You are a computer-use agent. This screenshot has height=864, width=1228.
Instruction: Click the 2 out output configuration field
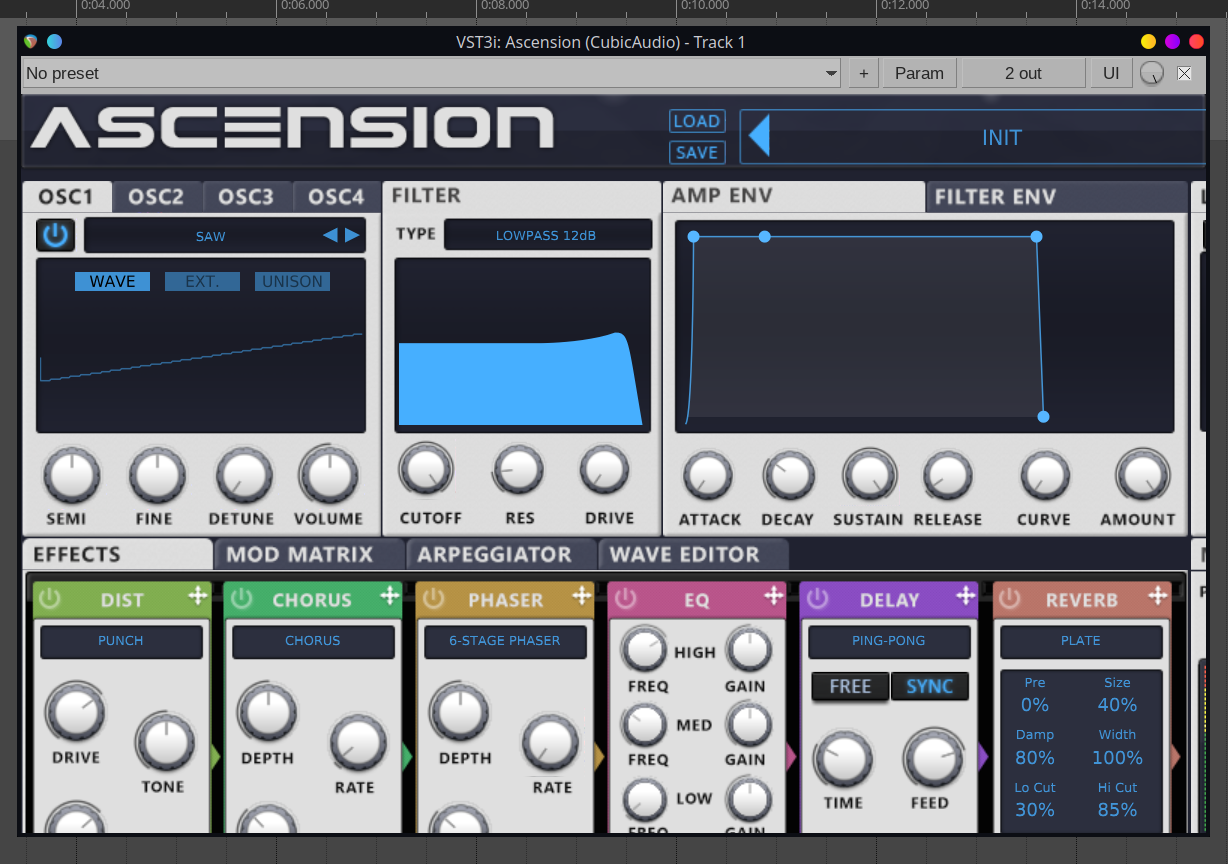pos(1022,73)
